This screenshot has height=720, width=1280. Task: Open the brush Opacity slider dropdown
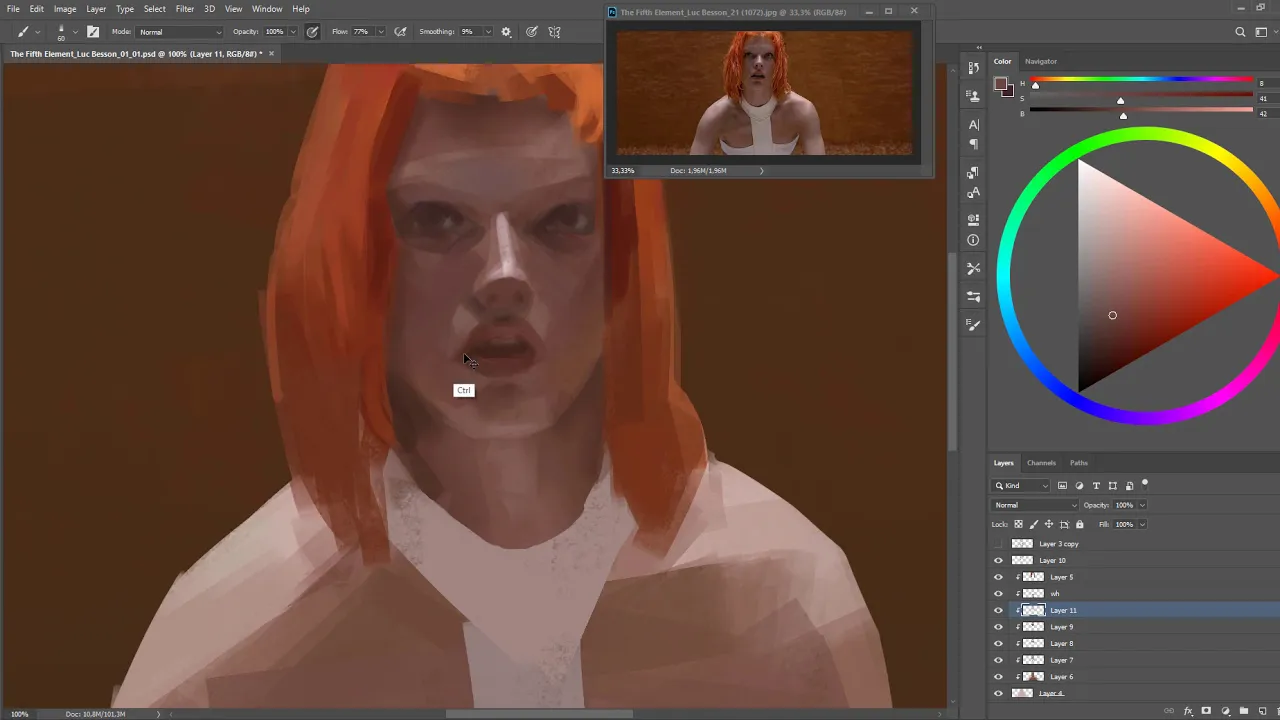point(292,32)
